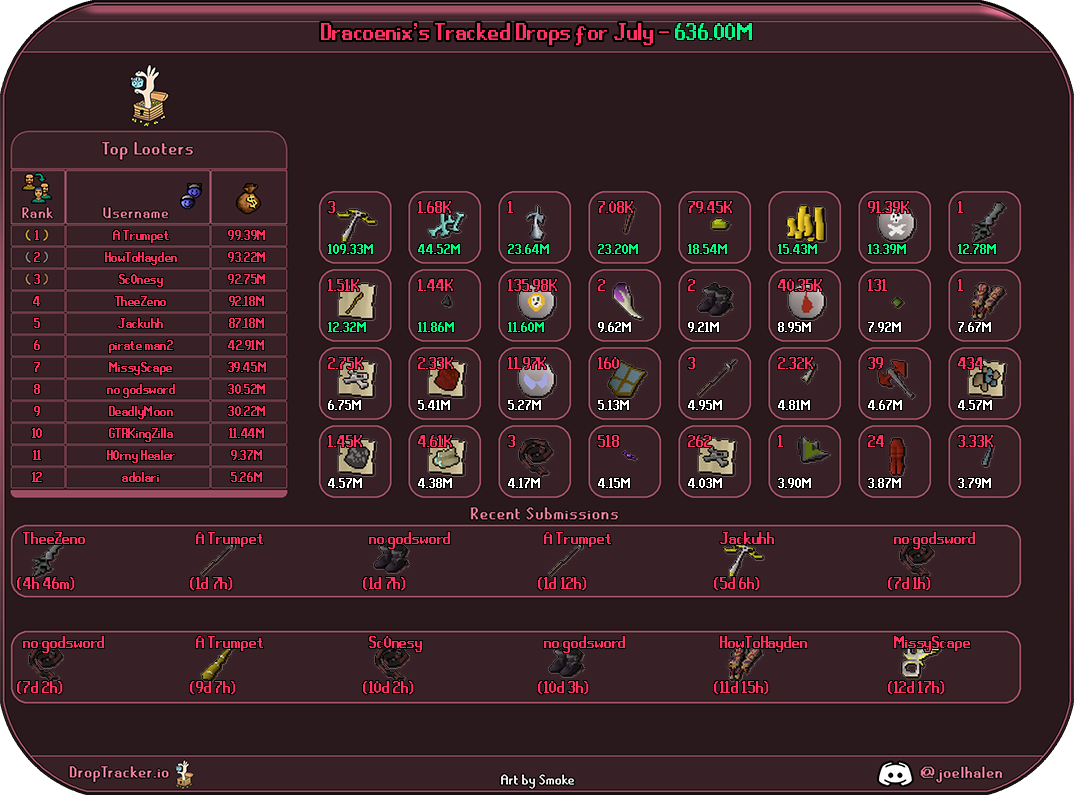
Task: Click the whip item tile worth 4.17M
Action: [x=534, y=461]
